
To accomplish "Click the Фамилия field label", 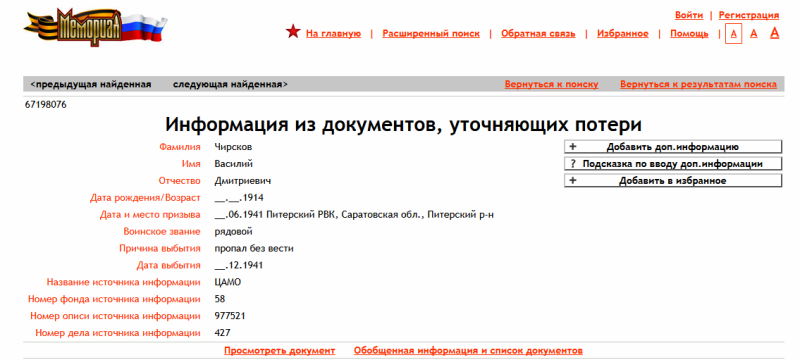I will 180,147.
